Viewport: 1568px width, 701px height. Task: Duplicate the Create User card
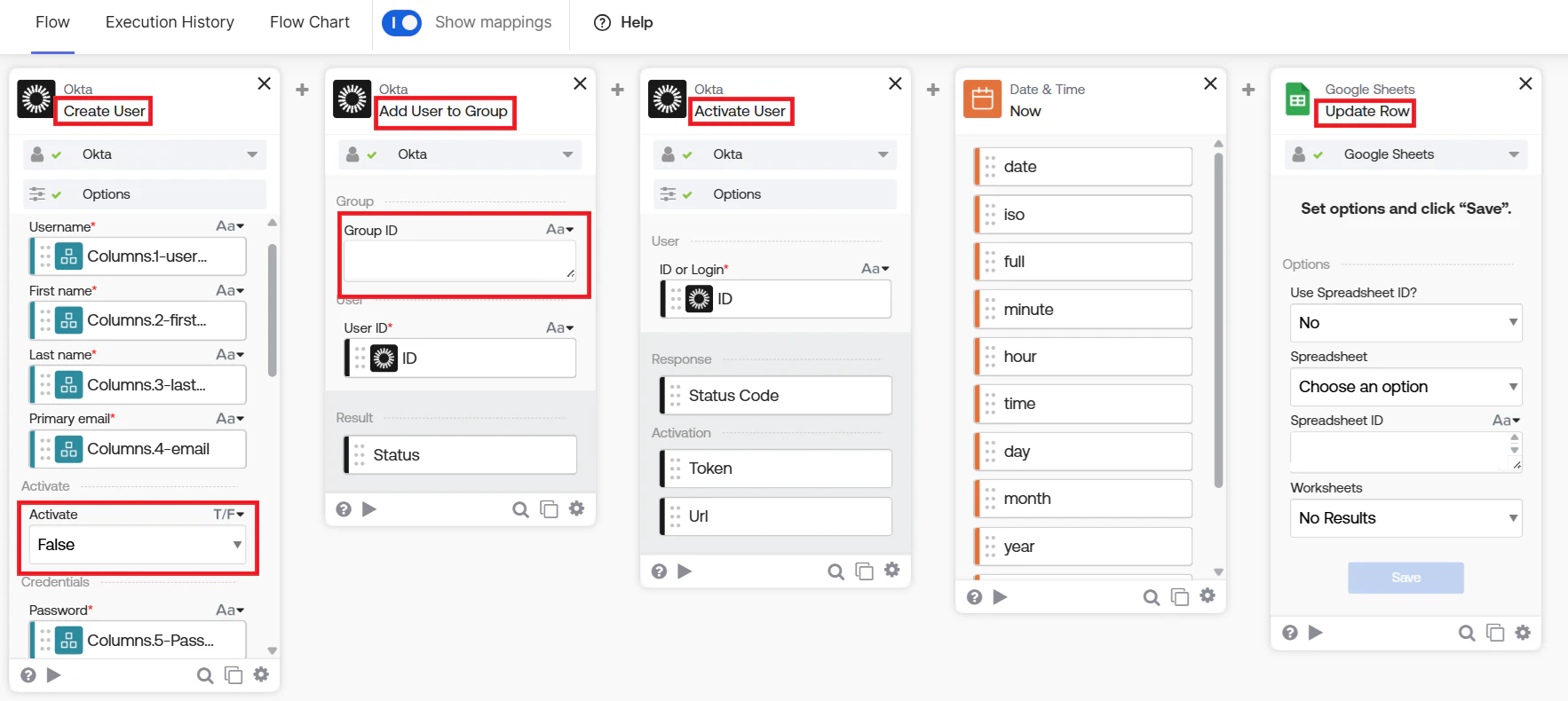point(234,675)
